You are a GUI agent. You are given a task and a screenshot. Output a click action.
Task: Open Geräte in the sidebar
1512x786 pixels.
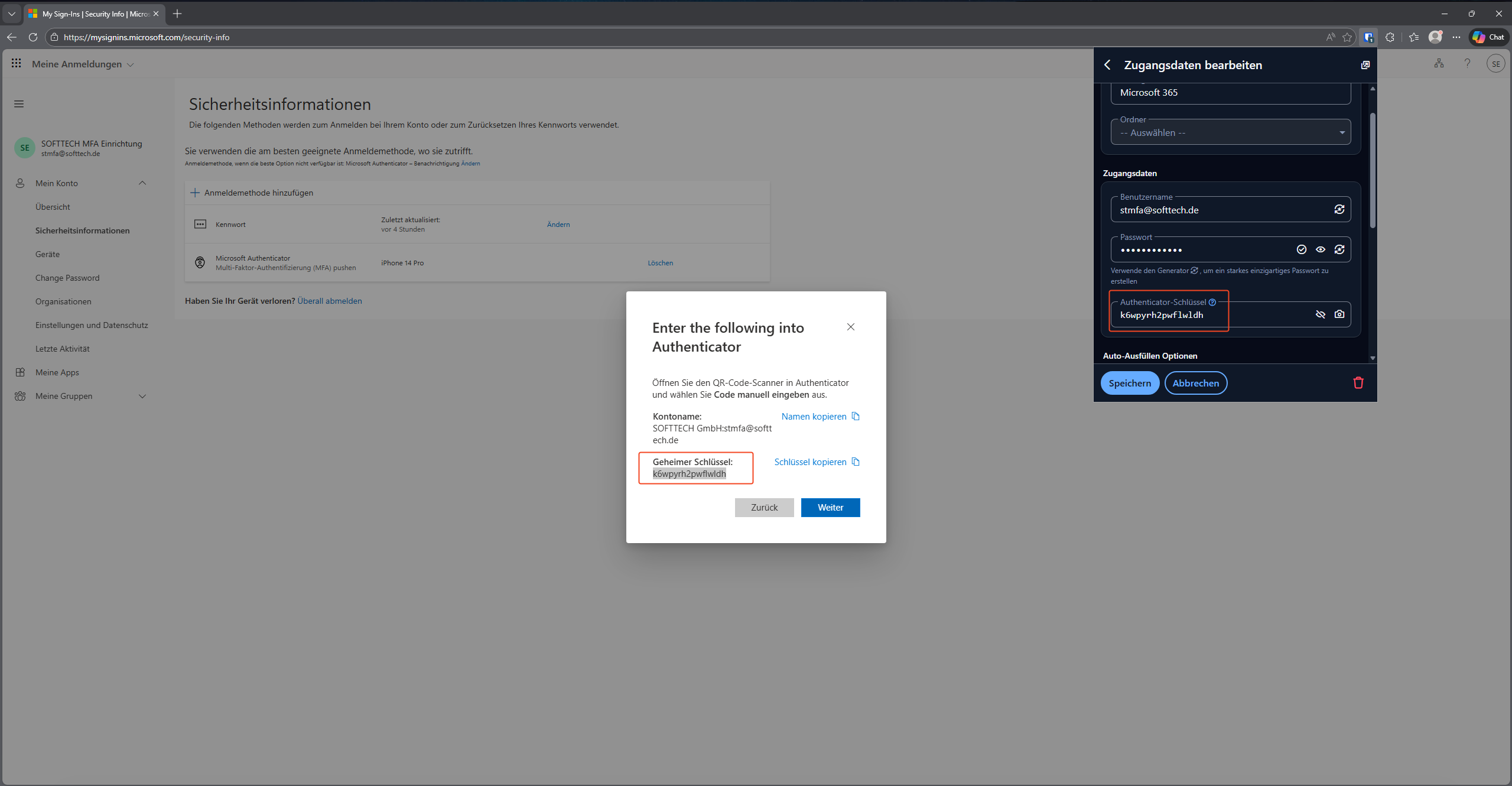pyautogui.click(x=47, y=254)
